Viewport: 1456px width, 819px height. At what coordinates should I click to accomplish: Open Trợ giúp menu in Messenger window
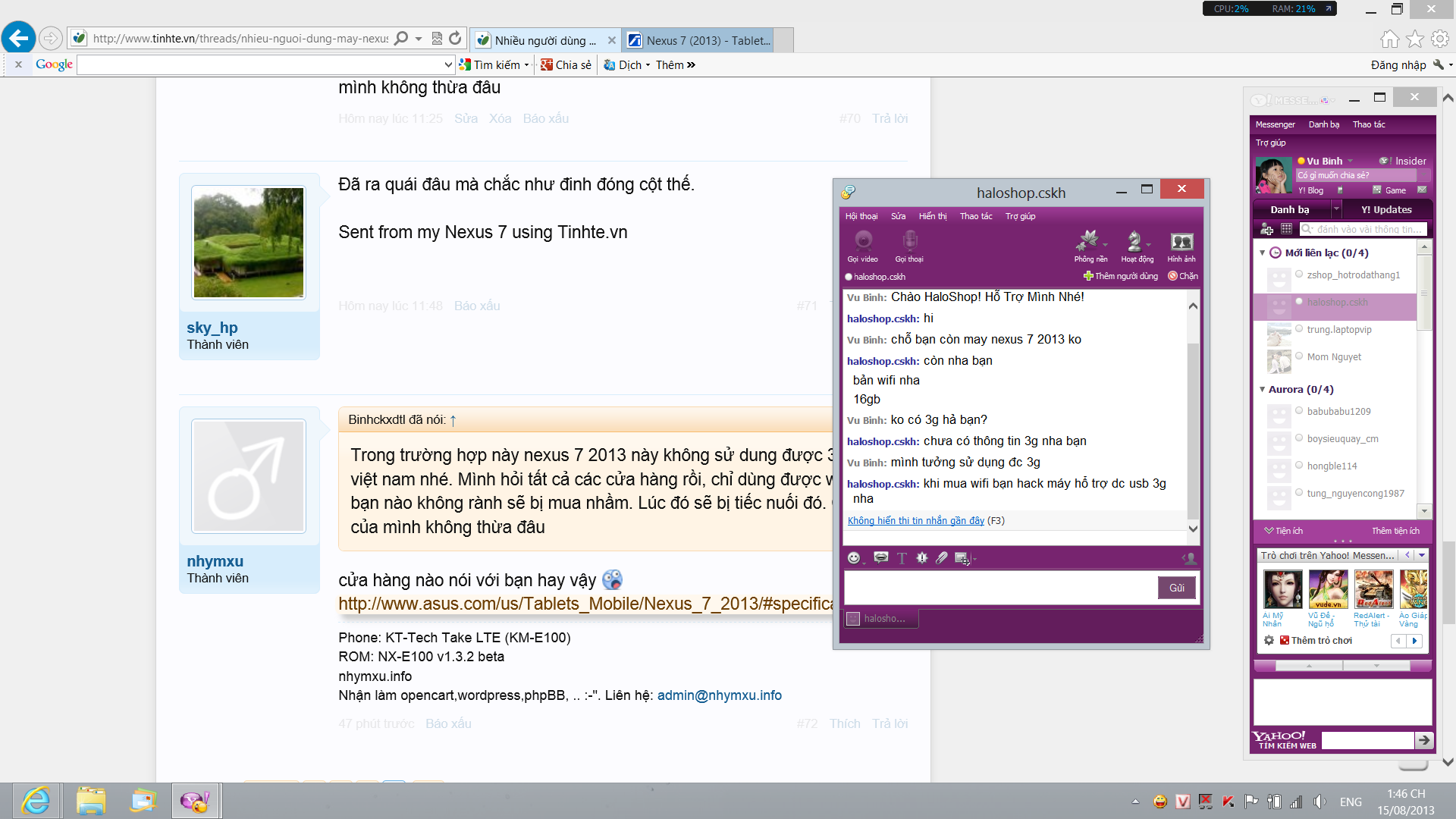[x=1270, y=143]
